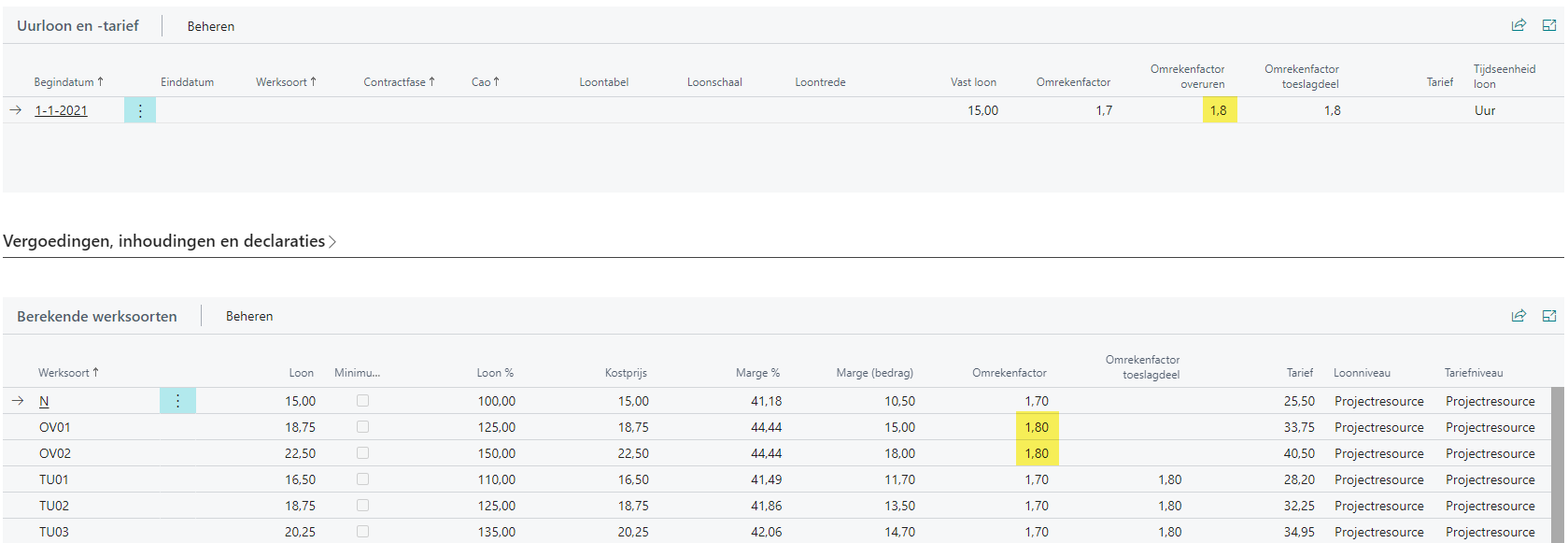Open Beheren menu in Uurloon en -tarief
The height and width of the screenshot is (543, 1568).
pos(211,26)
